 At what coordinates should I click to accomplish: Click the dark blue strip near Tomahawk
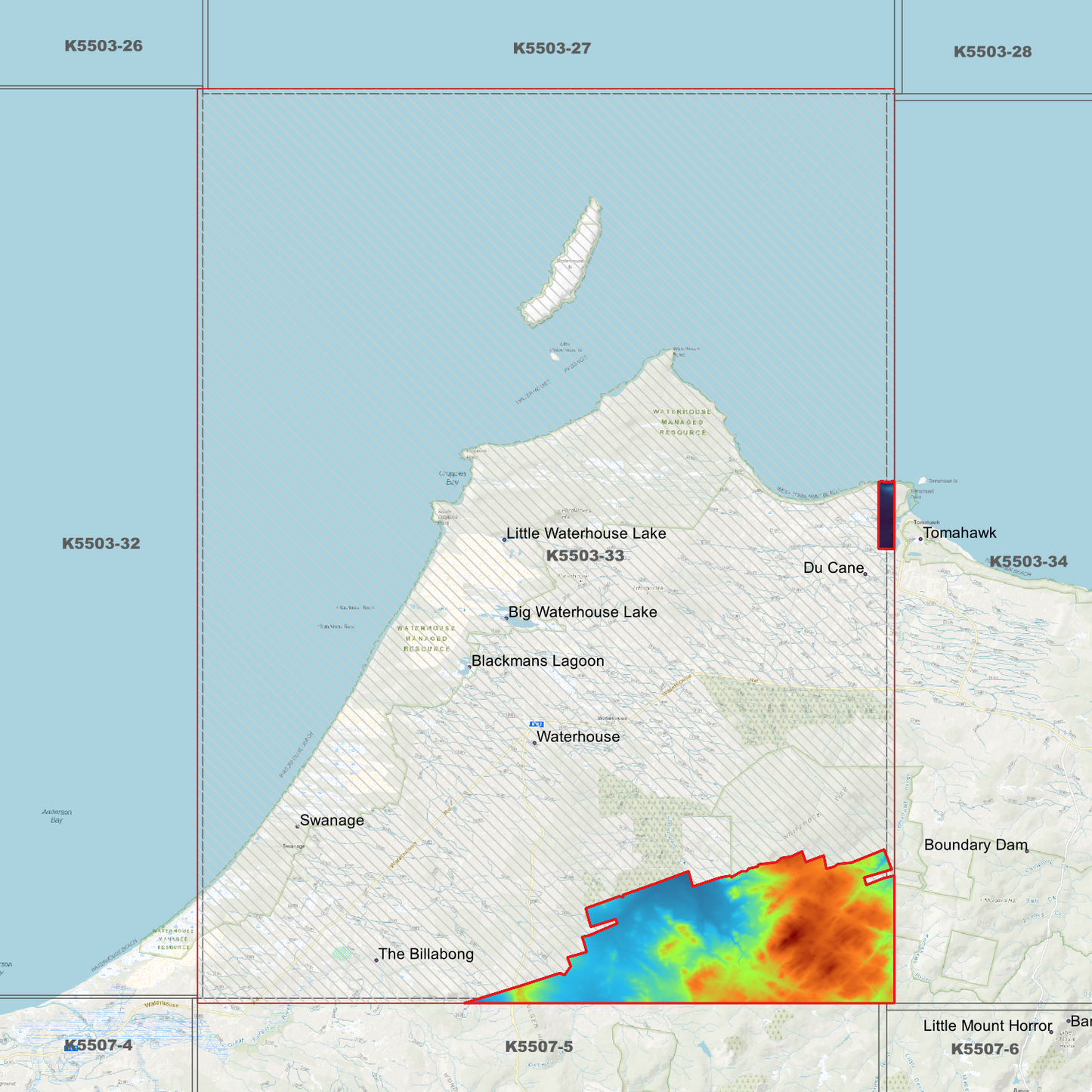886,515
